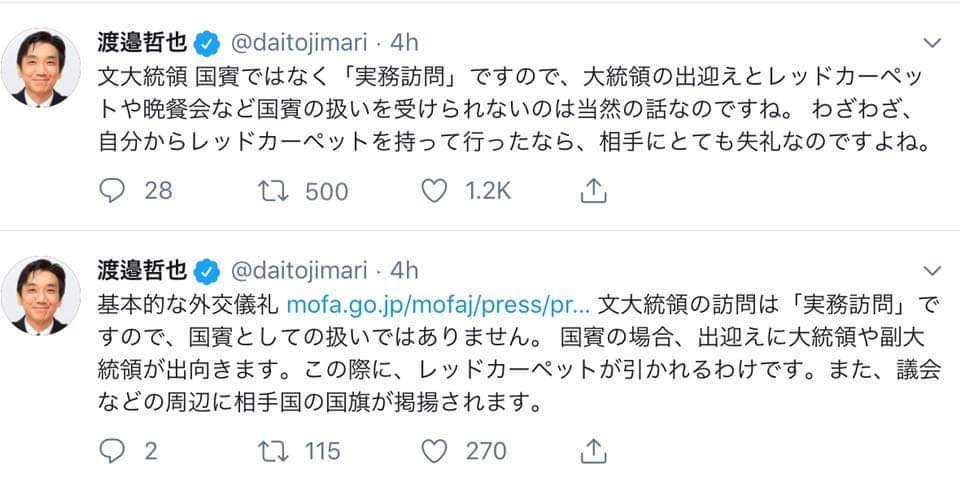Image resolution: width=960 pixels, height=482 pixels.
Task: Open 渡邉哲也 profile name in second tweet
Action: coord(143,270)
